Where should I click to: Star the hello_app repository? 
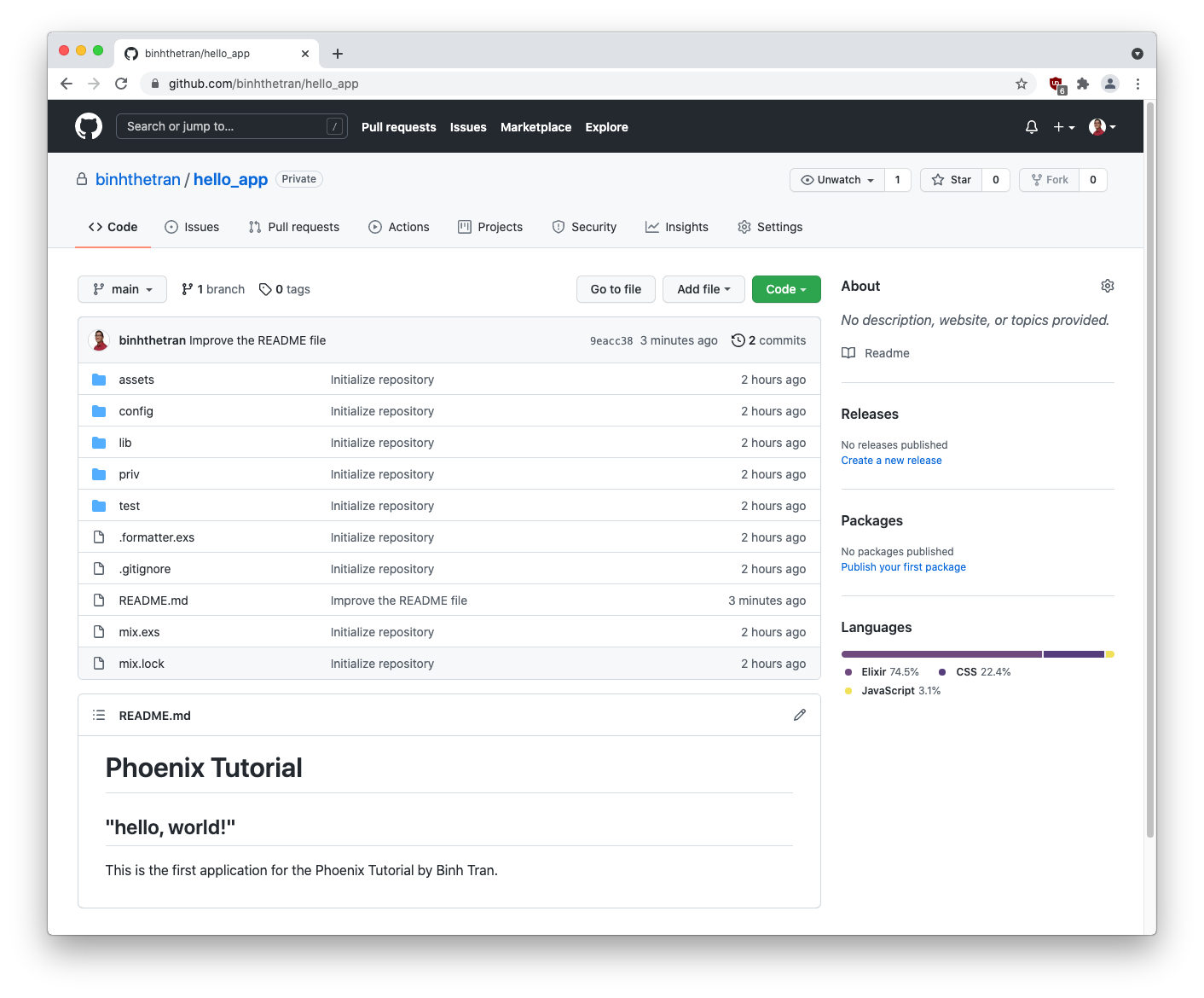950,180
